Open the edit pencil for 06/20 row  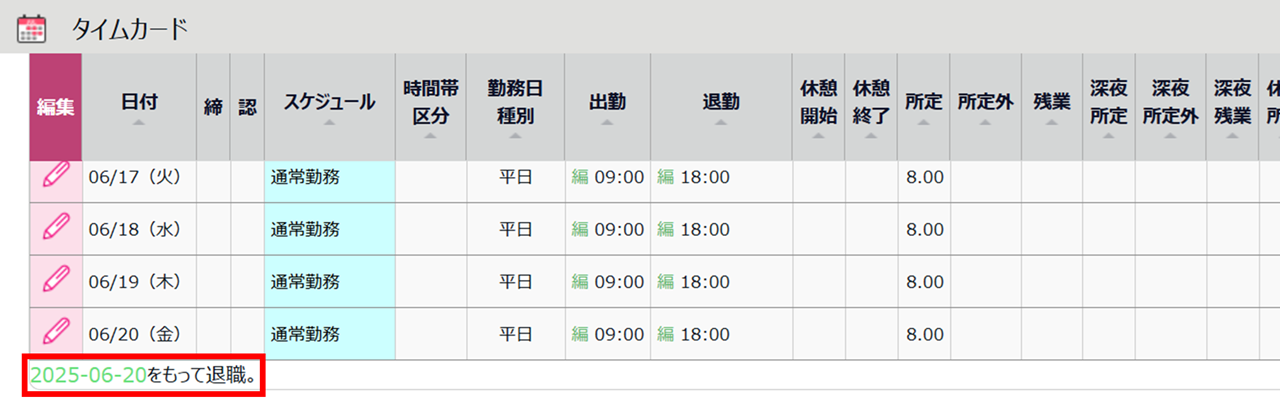(x=56, y=333)
